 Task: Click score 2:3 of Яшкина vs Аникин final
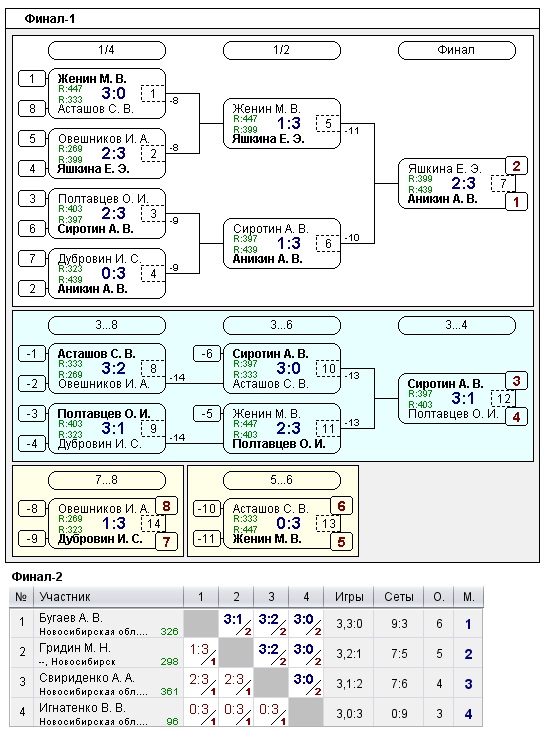[x=463, y=183]
